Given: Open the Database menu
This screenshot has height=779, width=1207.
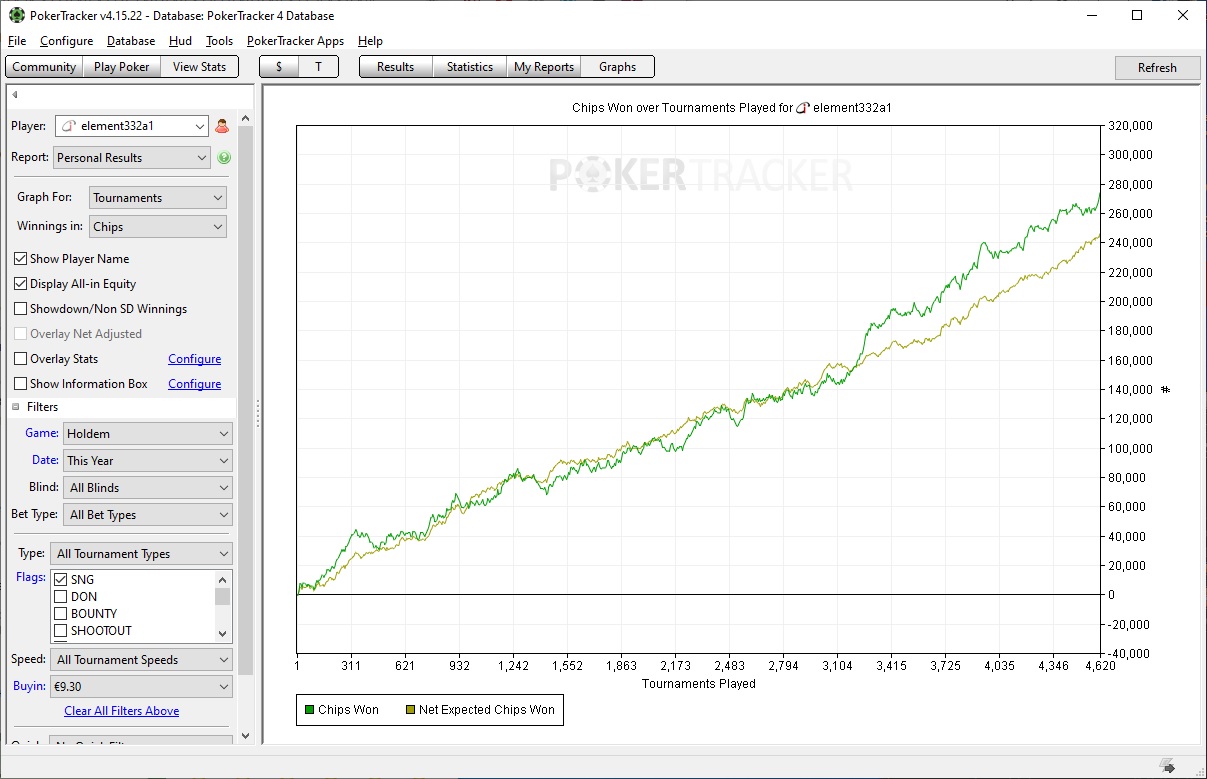Looking at the screenshot, I should tap(131, 41).
